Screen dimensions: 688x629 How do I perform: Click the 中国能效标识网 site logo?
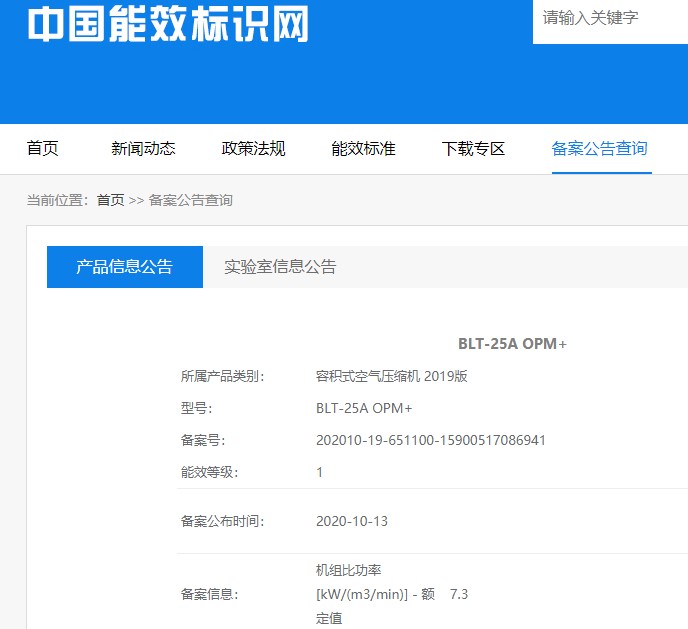(168, 24)
